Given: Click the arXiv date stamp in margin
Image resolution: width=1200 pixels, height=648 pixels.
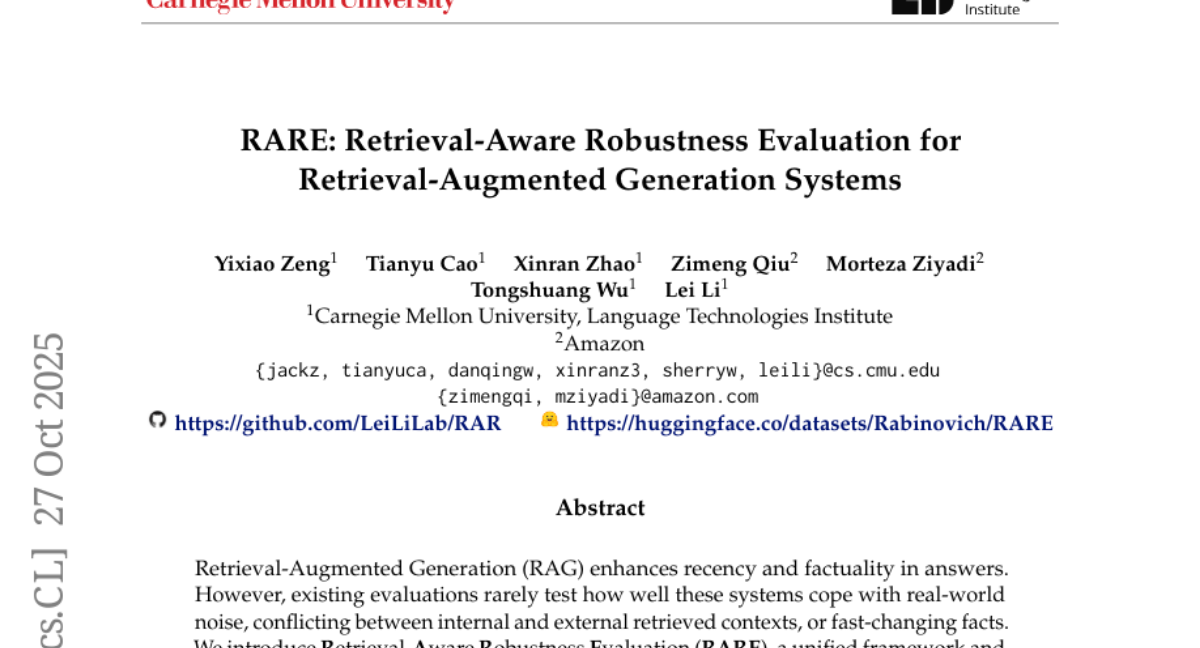Looking at the screenshot, I should 50,428.
